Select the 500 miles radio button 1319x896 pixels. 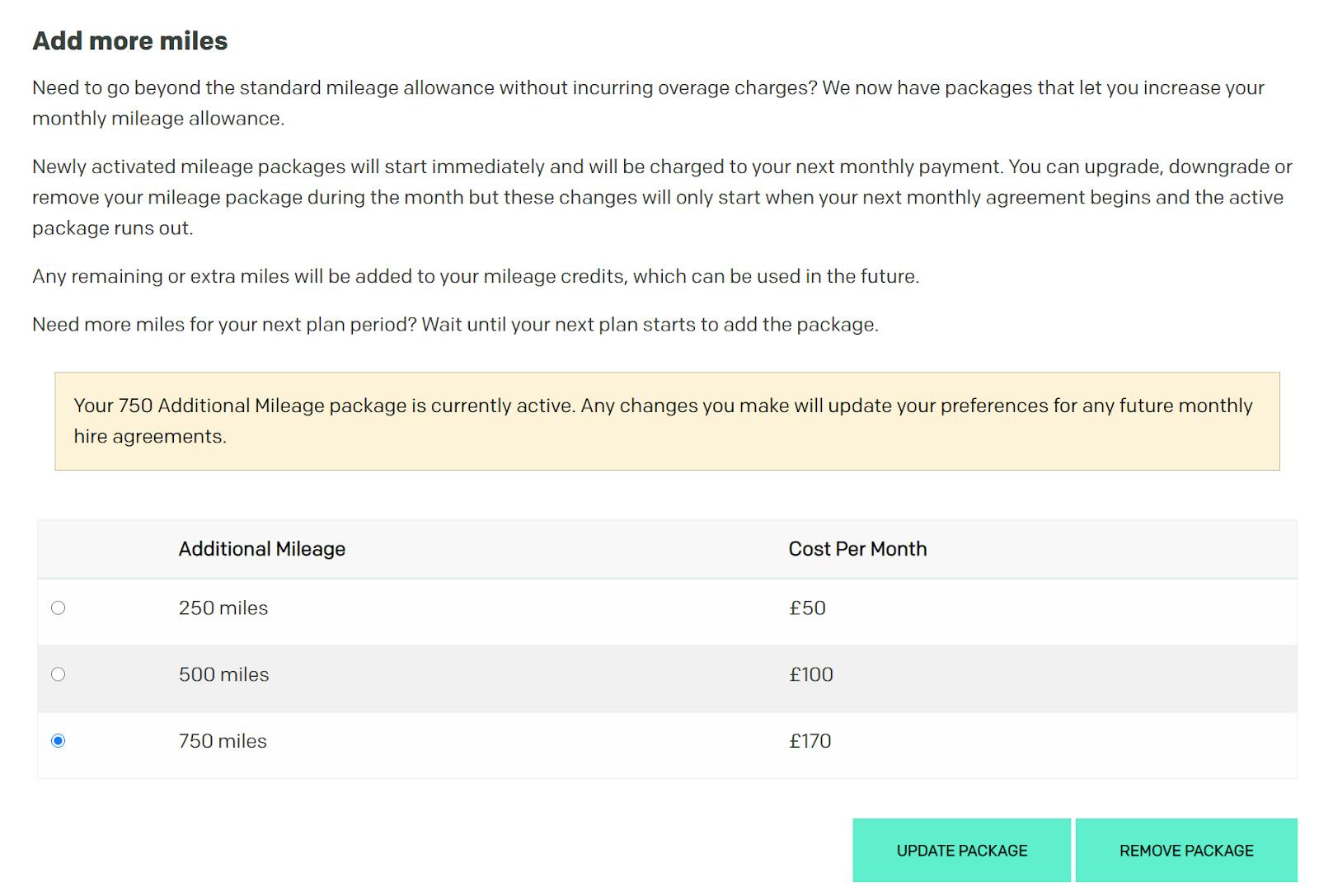coord(58,674)
